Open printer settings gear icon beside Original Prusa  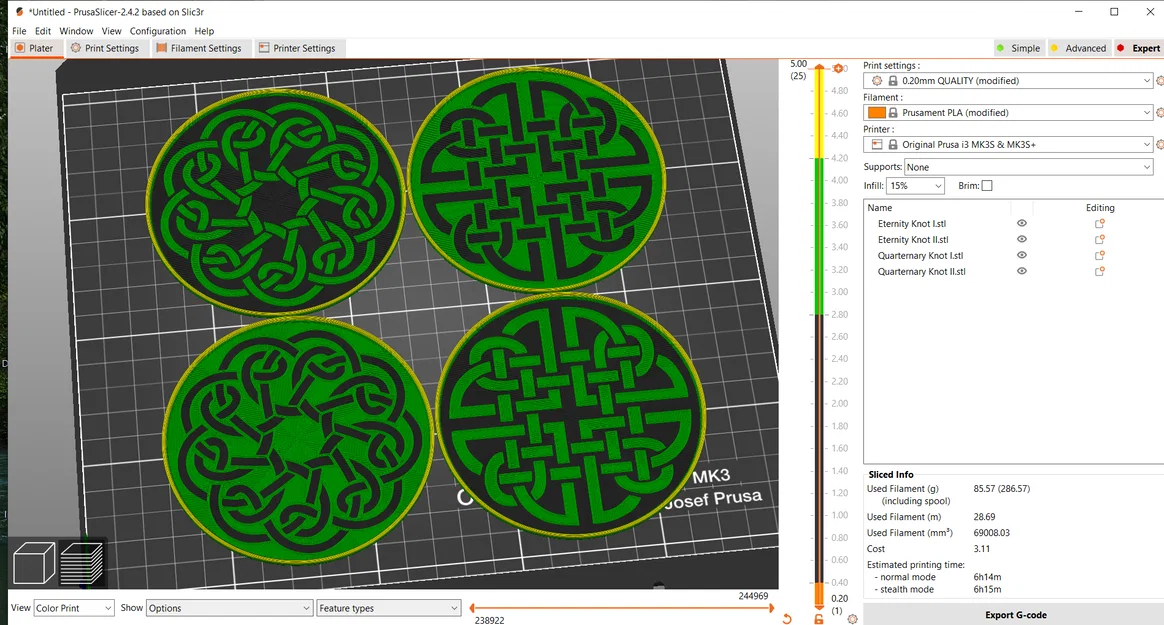(1160, 145)
